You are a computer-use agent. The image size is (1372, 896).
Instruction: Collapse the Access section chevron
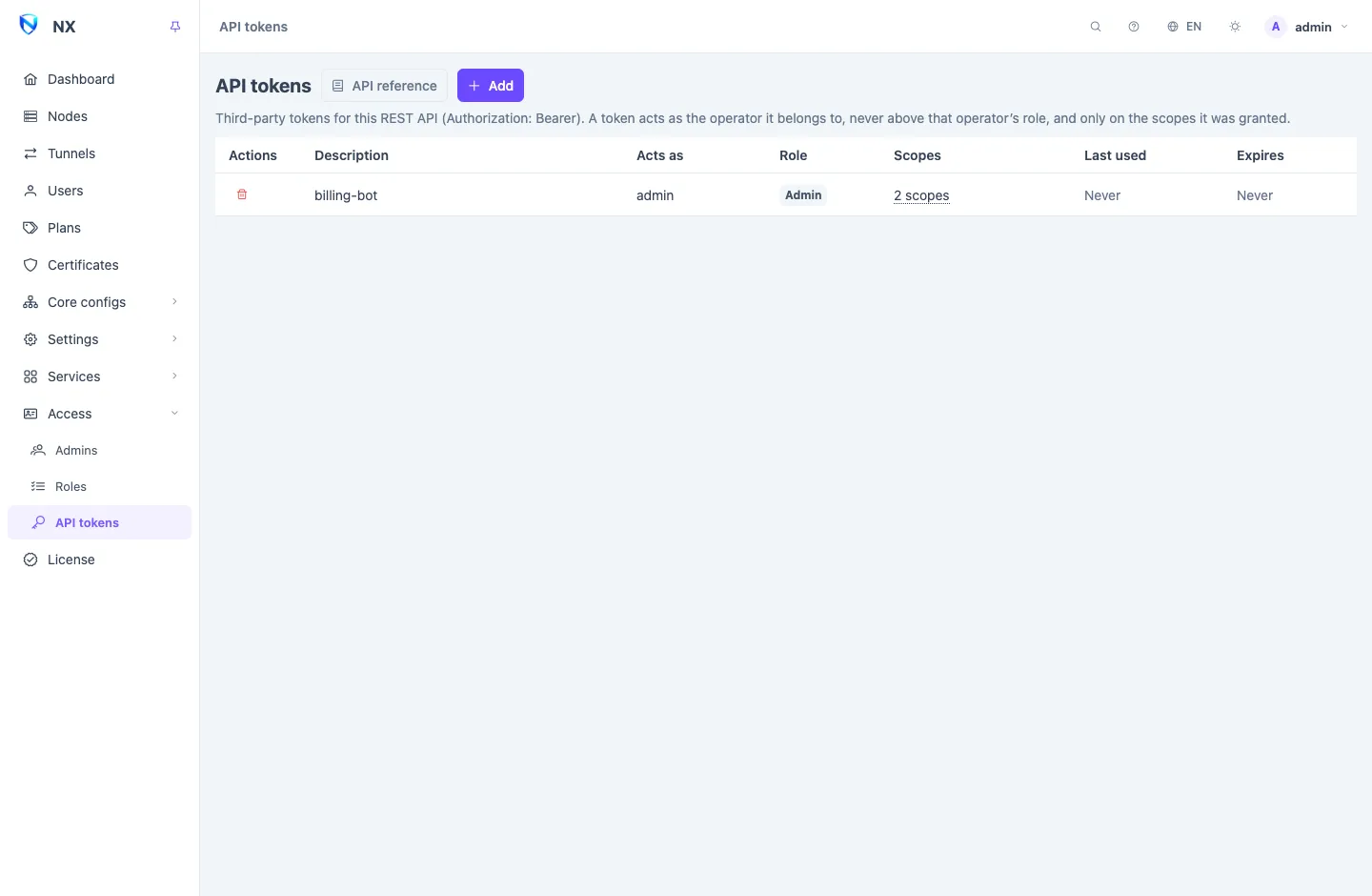click(174, 414)
